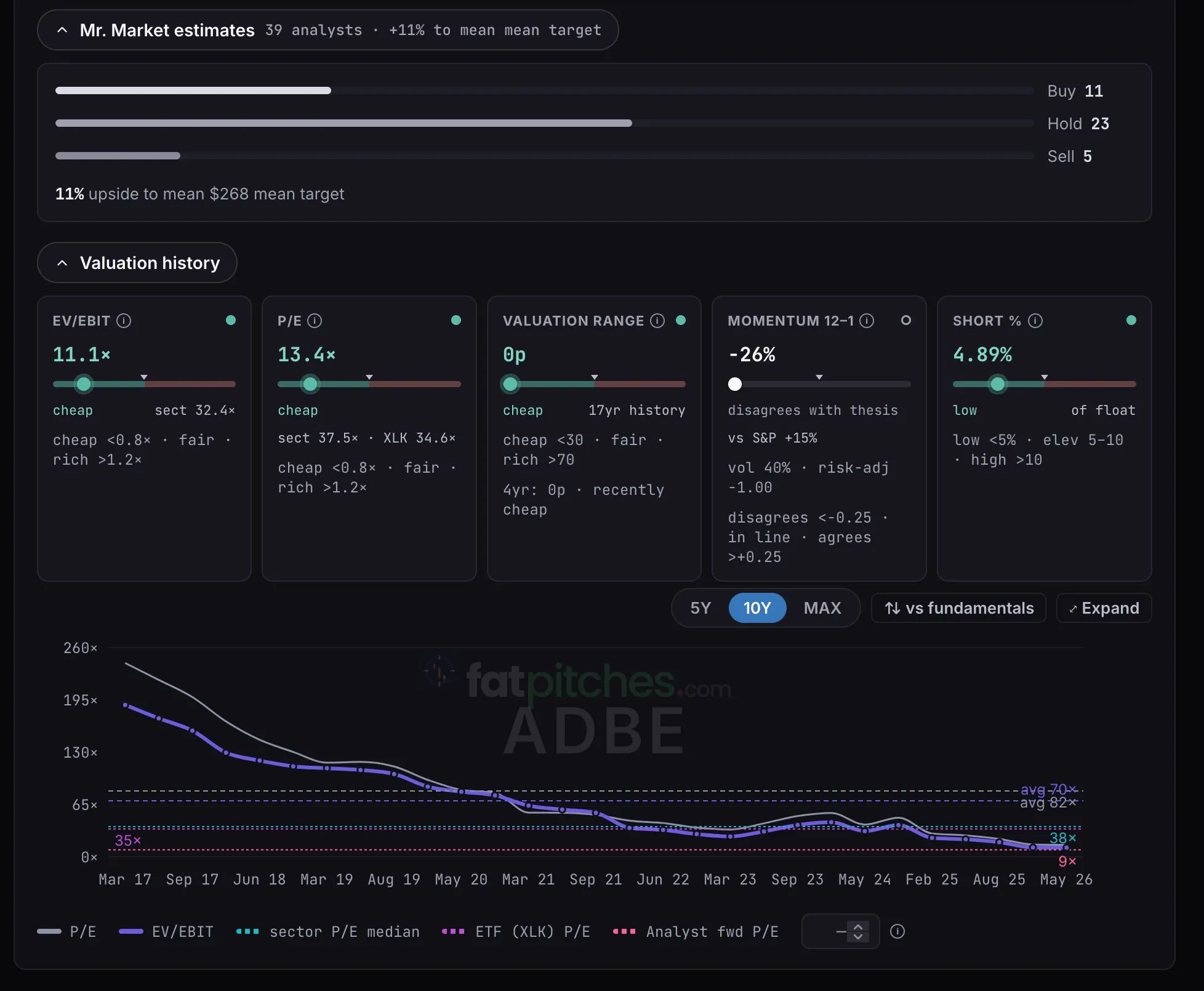This screenshot has height=991, width=1204.
Task: Toggle vs fundamentals chart view
Action: tap(959, 608)
